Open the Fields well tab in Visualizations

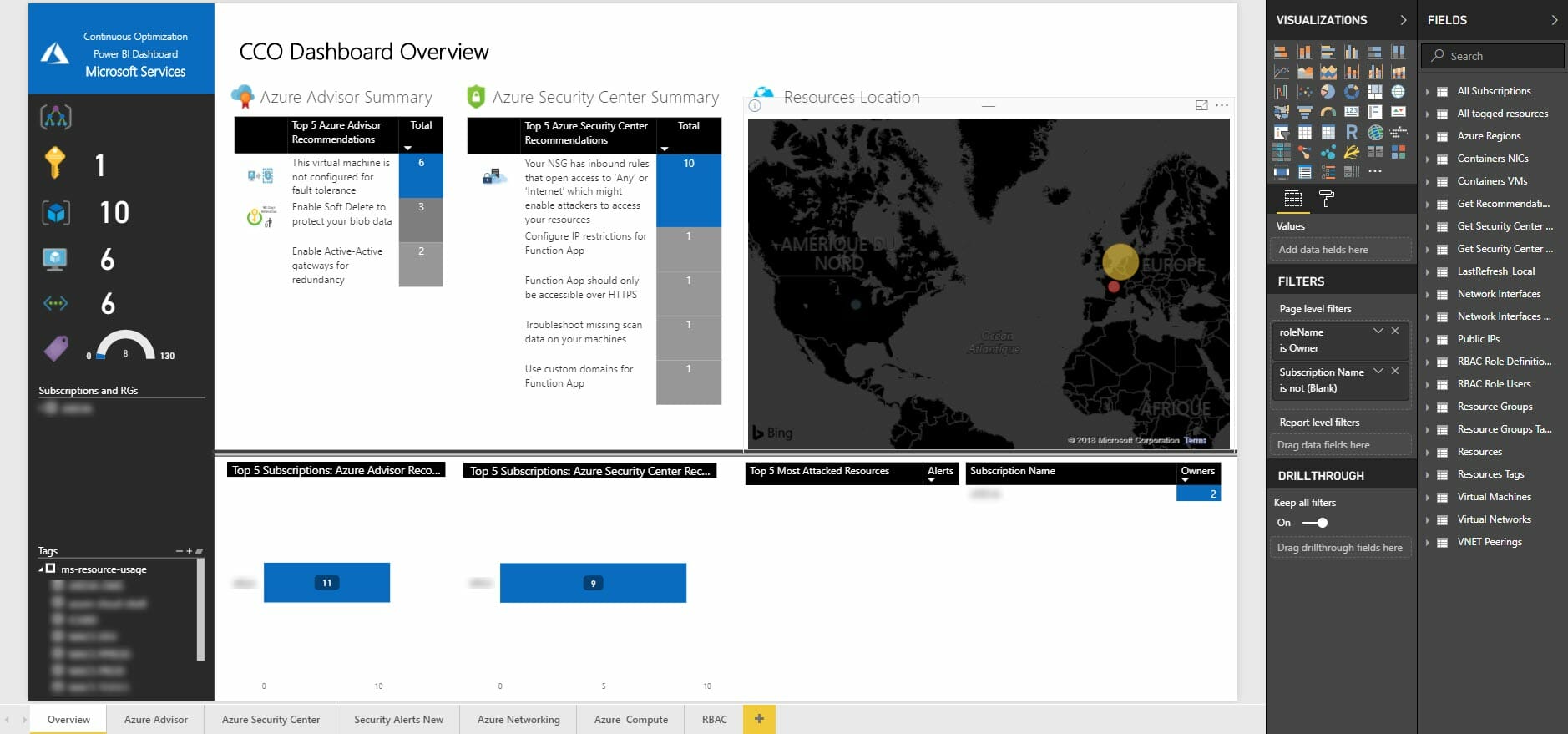click(1292, 199)
